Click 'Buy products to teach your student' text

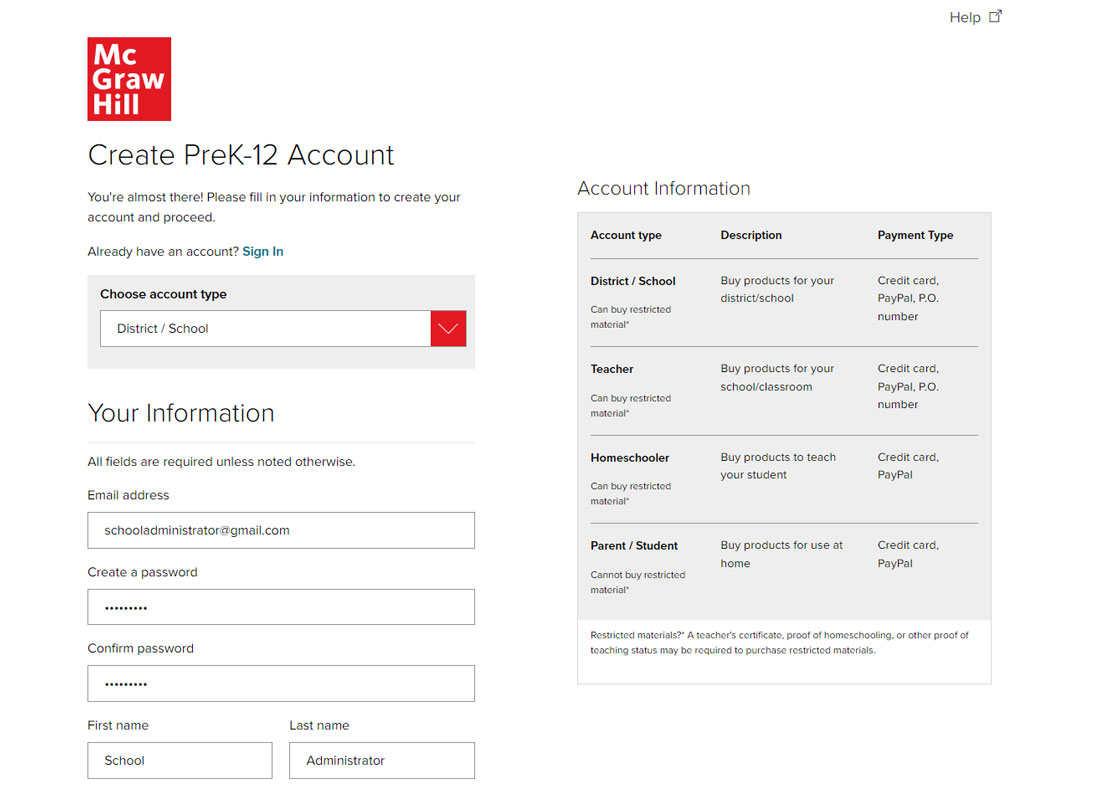click(x=778, y=466)
